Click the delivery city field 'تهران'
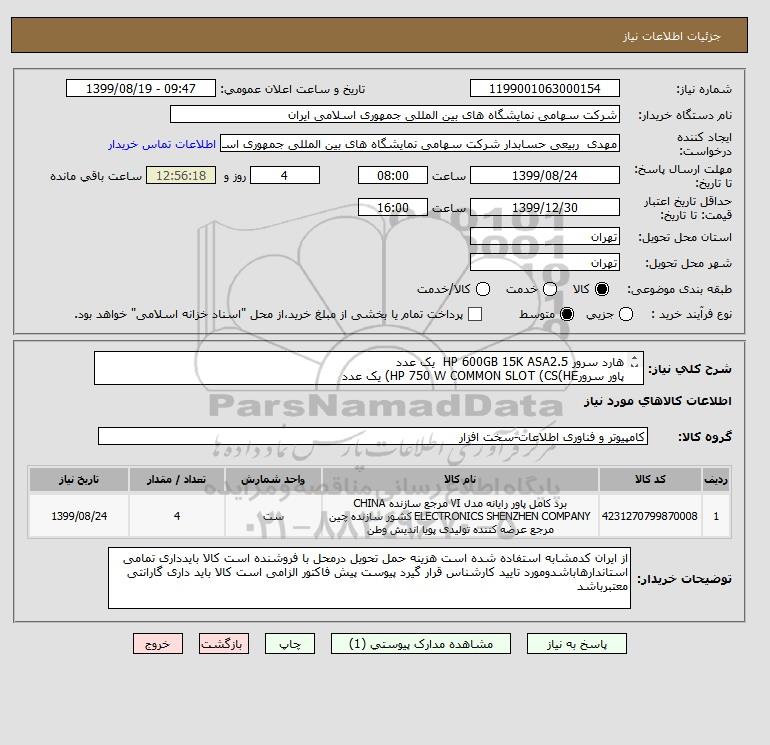 [x=545, y=262]
